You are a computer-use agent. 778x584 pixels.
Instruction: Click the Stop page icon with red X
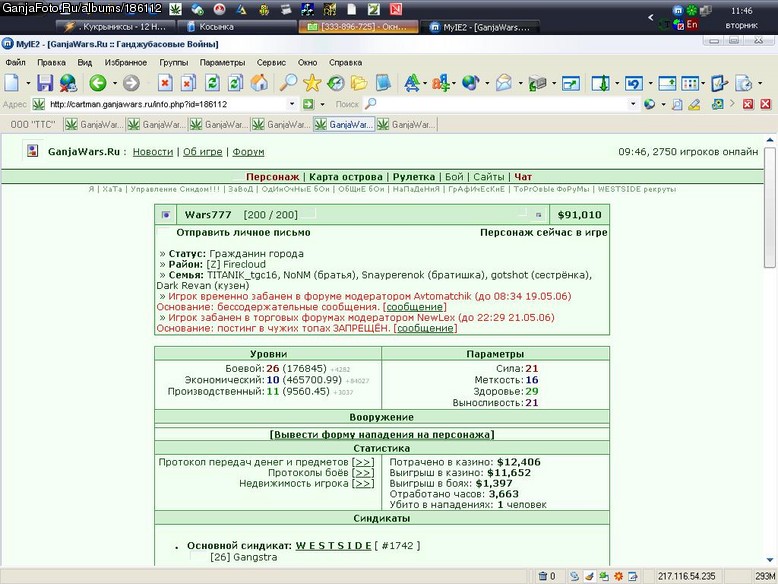click(x=165, y=83)
